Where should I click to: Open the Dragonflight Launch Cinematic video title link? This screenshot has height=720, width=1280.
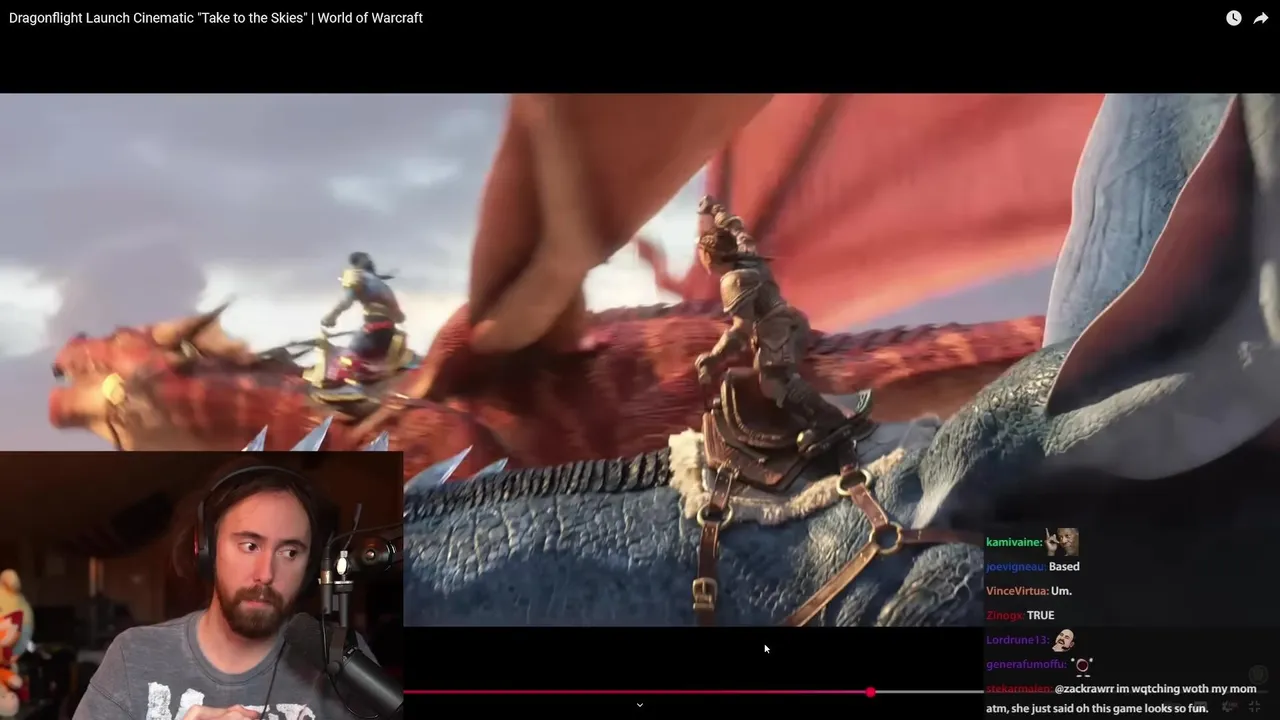click(216, 18)
